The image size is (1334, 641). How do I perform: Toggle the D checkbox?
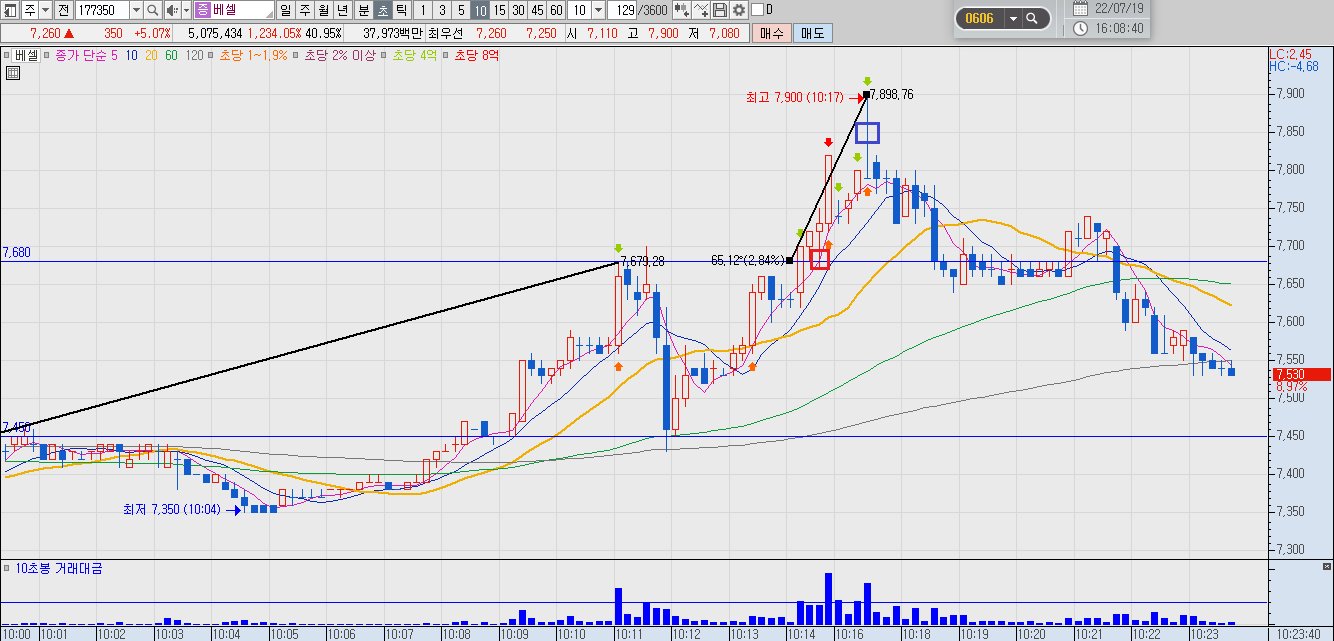point(757,10)
